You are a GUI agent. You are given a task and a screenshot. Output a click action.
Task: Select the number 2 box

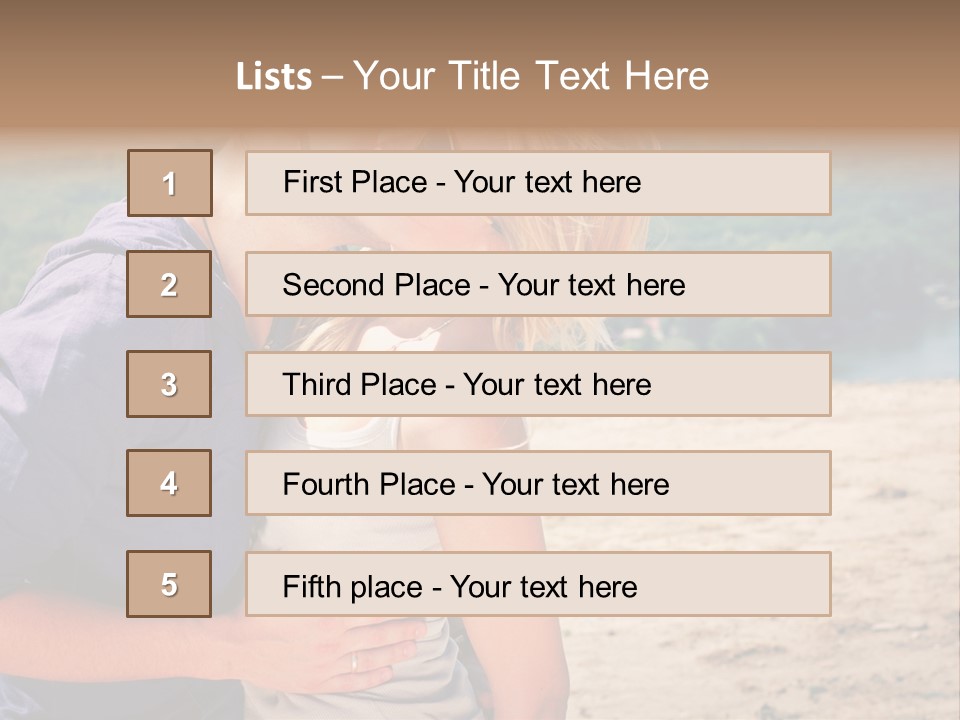pyautogui.click(x=169, y=284)
